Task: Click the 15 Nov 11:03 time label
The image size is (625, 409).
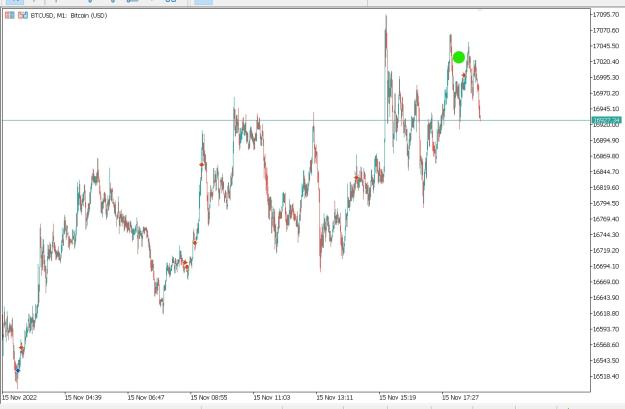Action: point(272,397)
